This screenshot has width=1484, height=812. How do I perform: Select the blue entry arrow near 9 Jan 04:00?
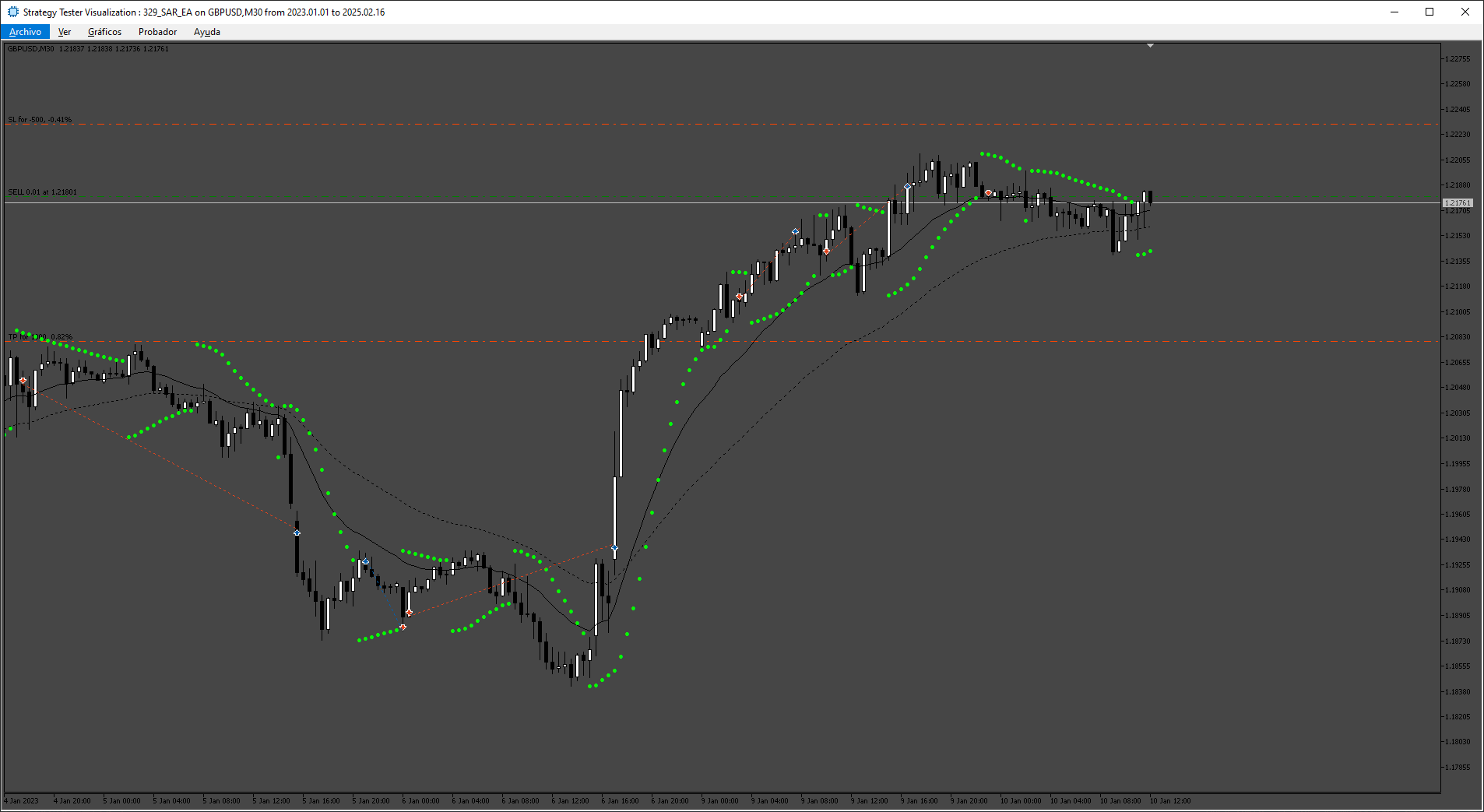click(795, 231)
